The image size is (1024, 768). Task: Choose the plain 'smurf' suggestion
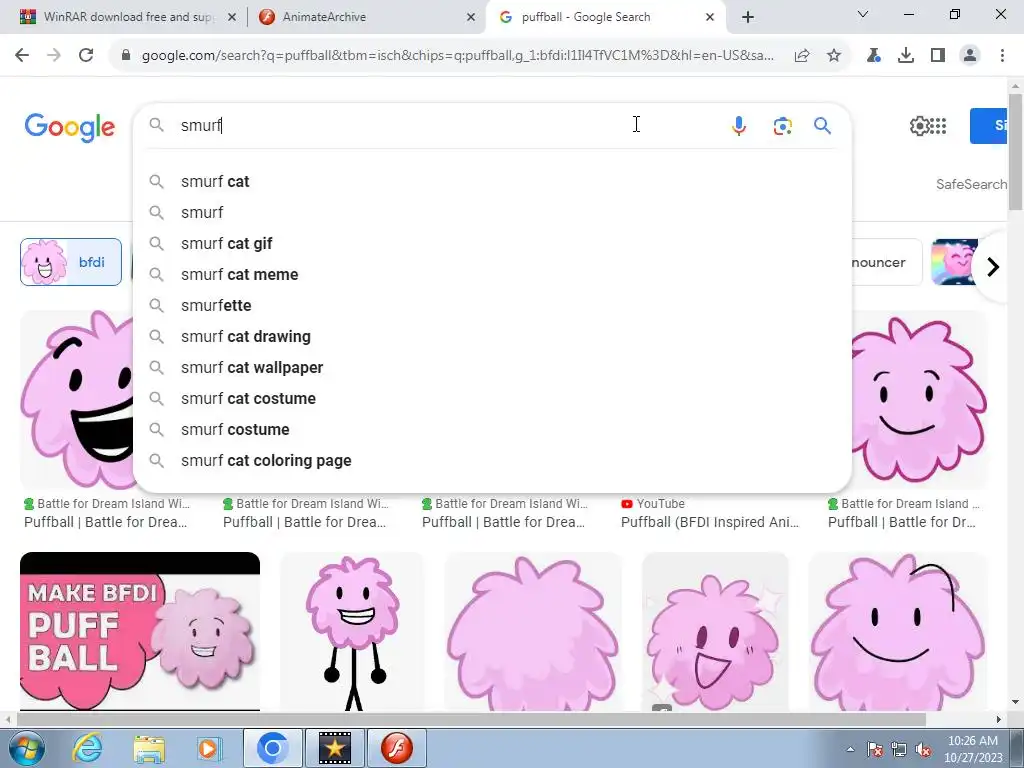(x=492, y=212)
